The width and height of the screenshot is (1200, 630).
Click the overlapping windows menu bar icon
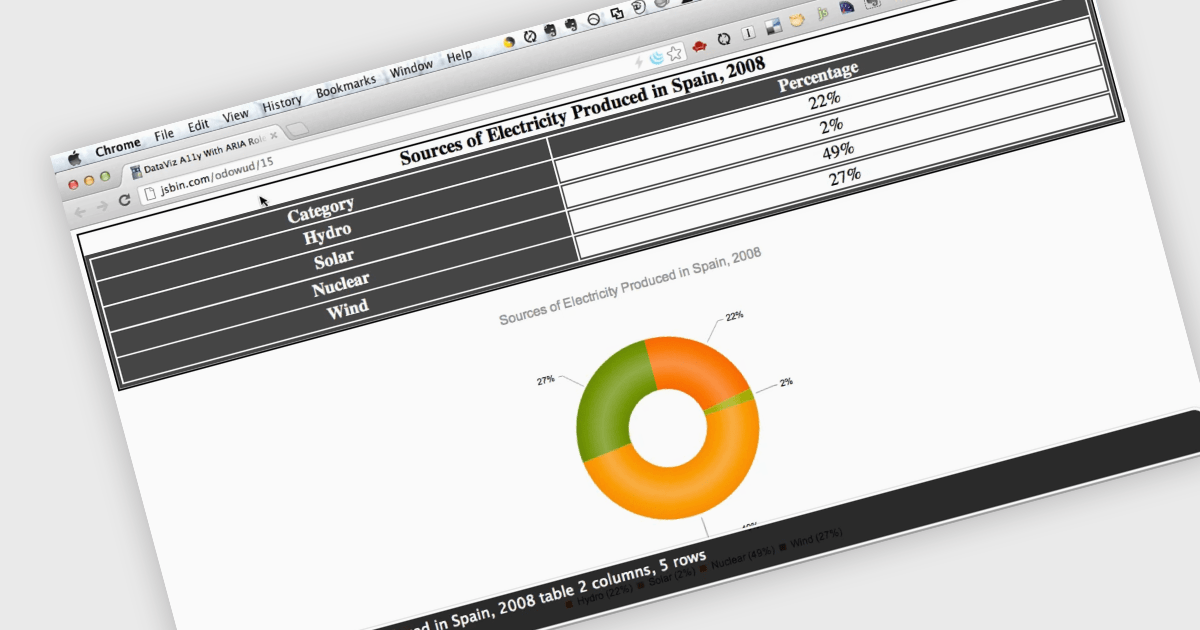click(616, 14)
